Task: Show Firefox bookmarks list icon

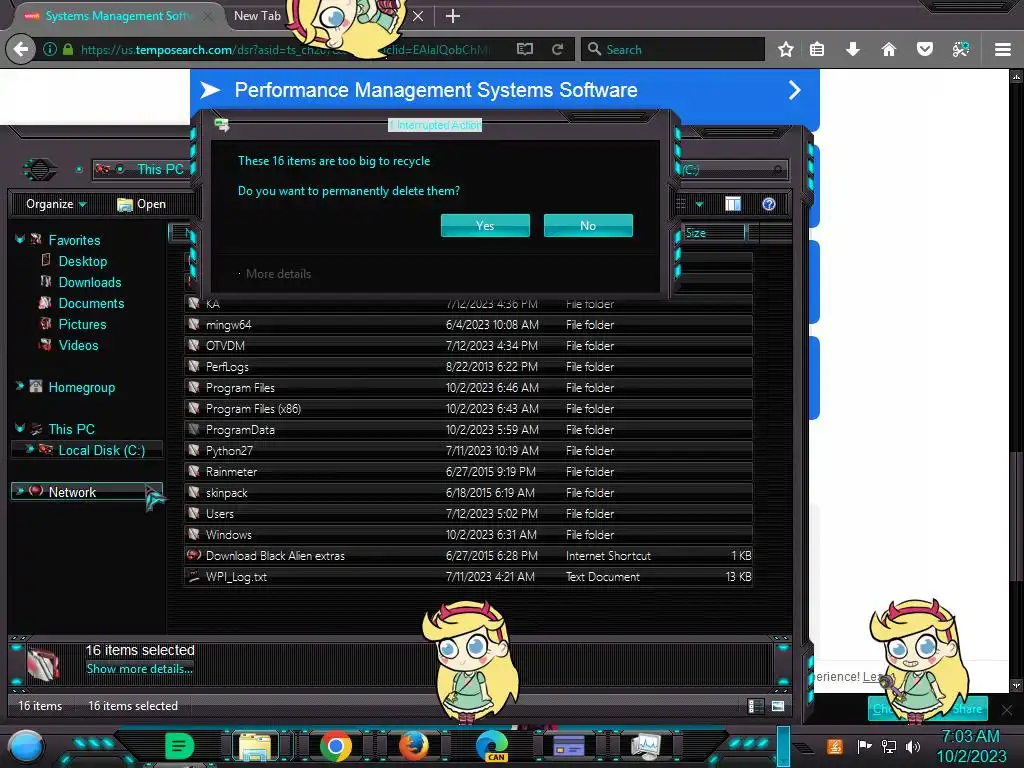Action: [817, 49]
